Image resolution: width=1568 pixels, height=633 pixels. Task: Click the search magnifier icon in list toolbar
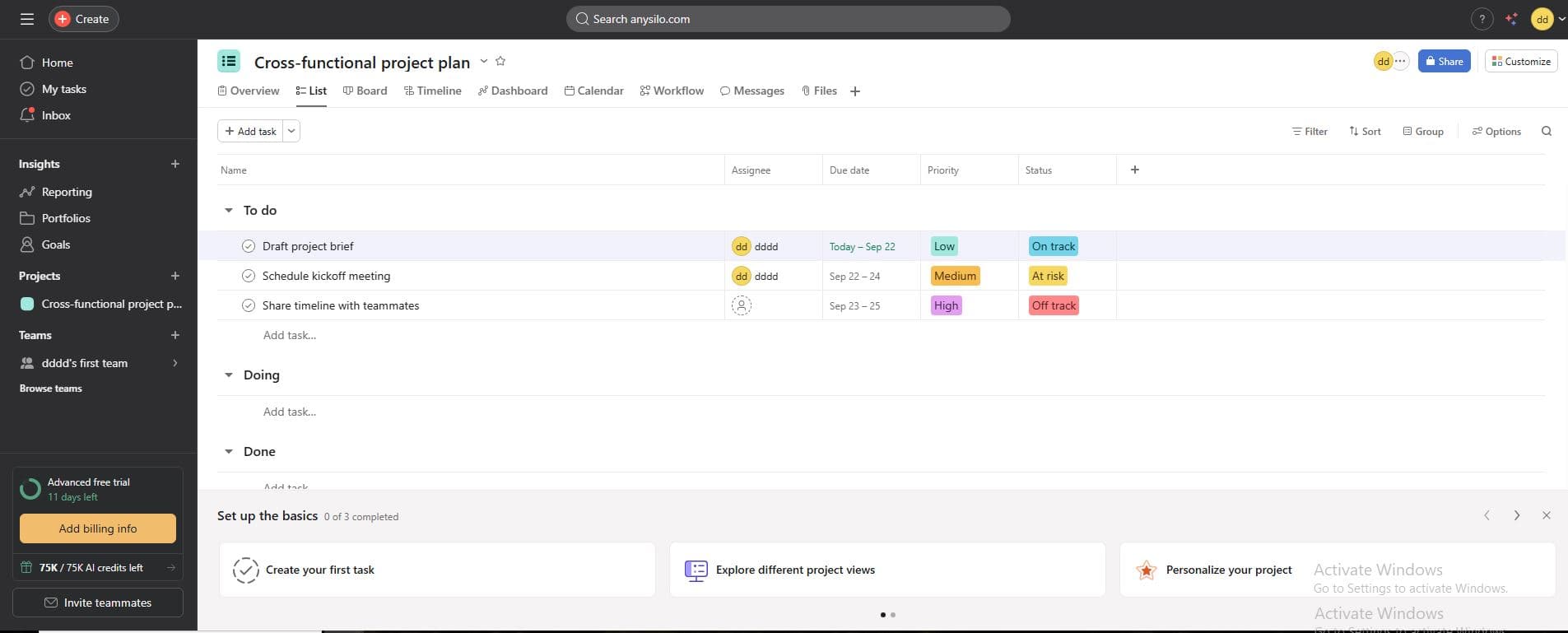1546,131
